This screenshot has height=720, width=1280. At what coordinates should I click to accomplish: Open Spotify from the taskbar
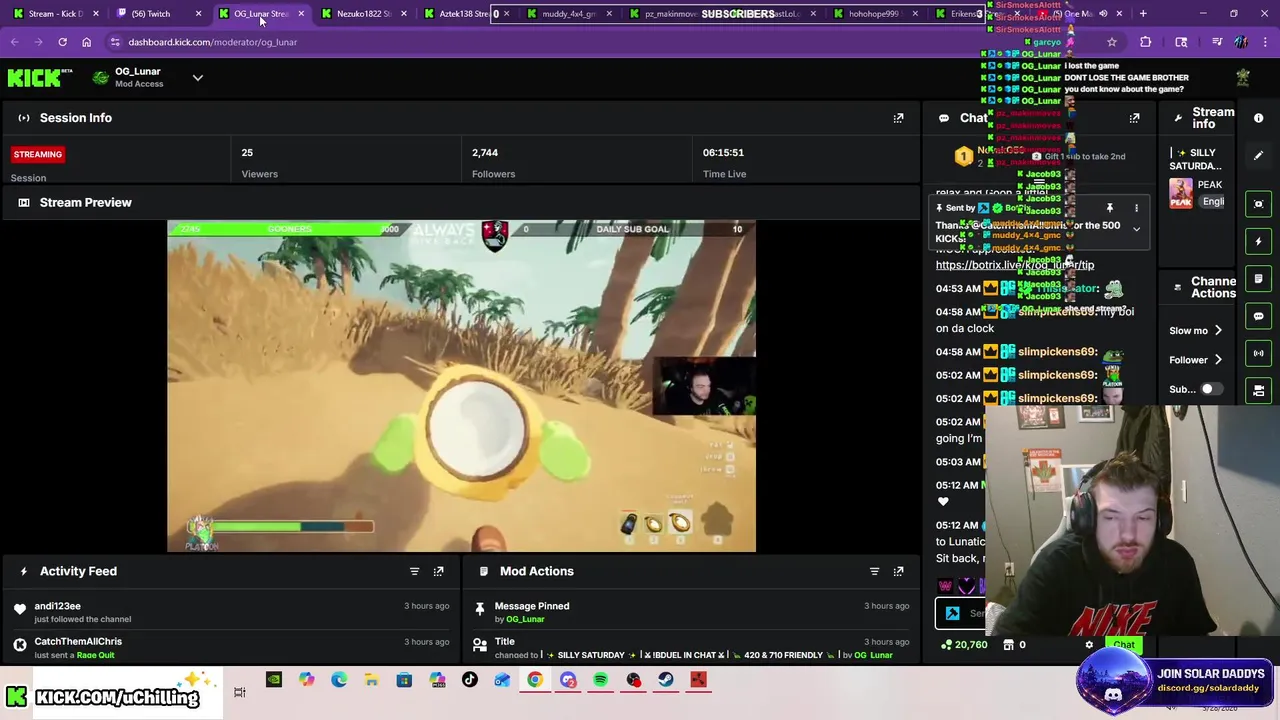600,680
